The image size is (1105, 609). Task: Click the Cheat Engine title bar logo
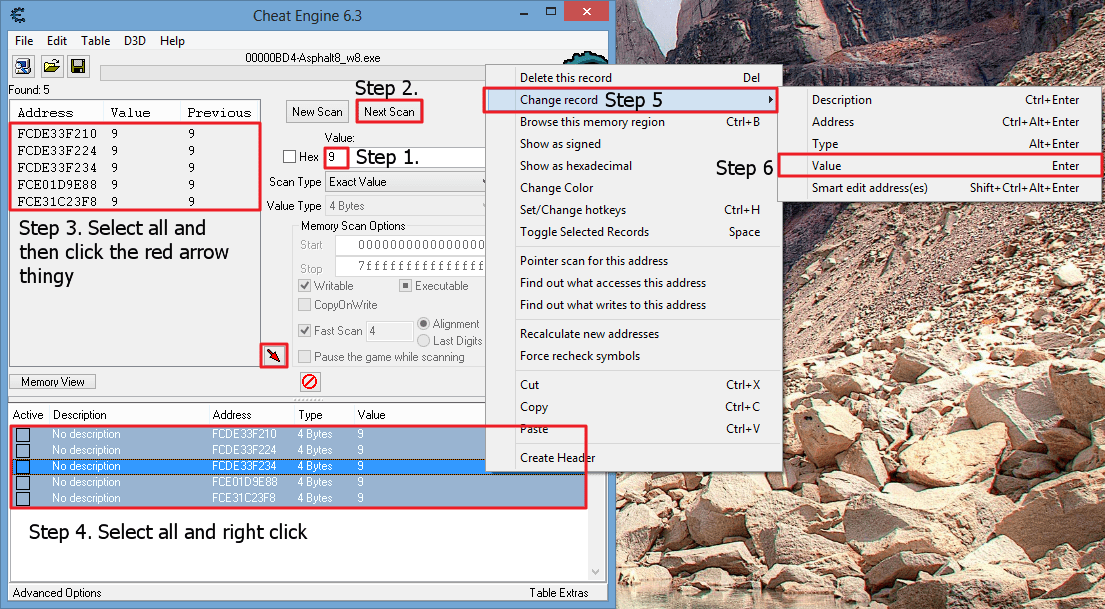pos(18,15)
